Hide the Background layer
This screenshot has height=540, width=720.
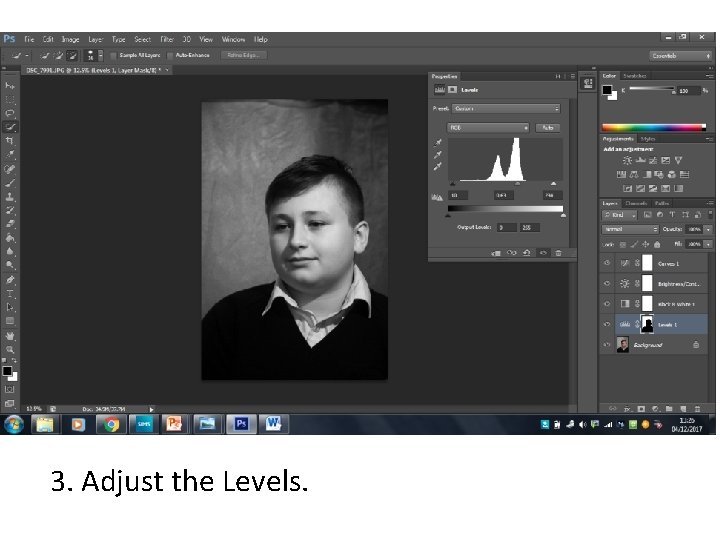point(607,344)
